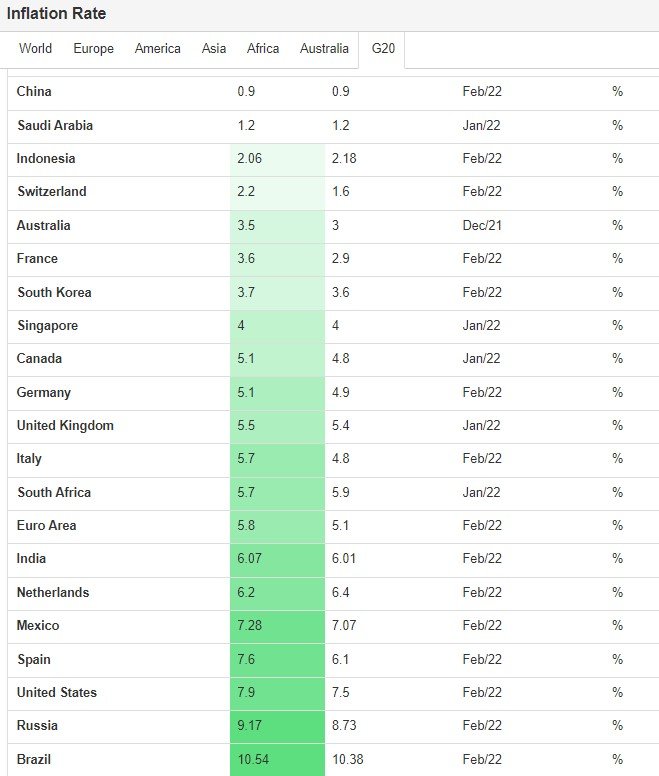The height and width of the screenshot is (776, 659).
Task: Select the Australia tab
Action: [324, 49]
